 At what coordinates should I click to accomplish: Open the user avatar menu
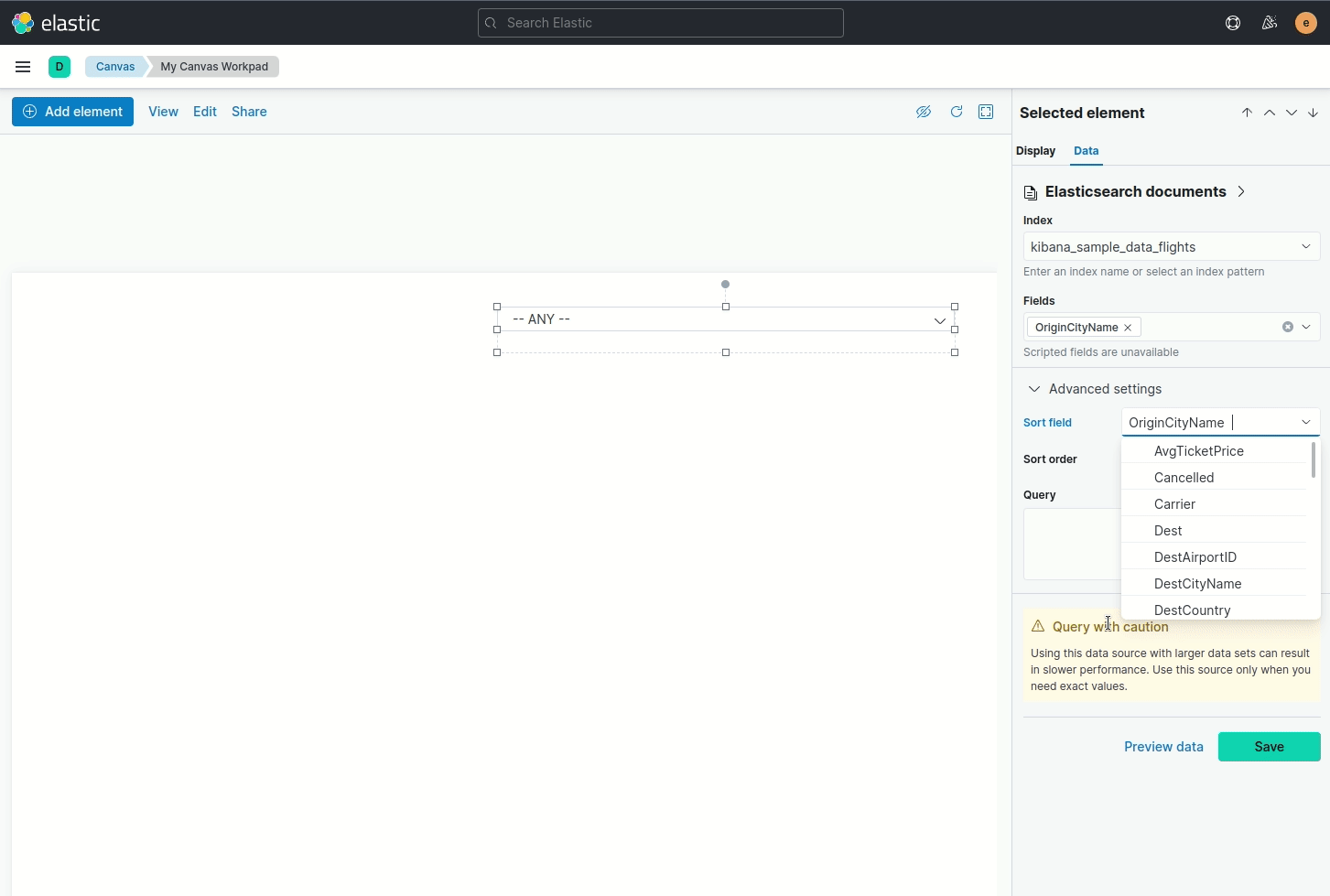[1306, 23]
